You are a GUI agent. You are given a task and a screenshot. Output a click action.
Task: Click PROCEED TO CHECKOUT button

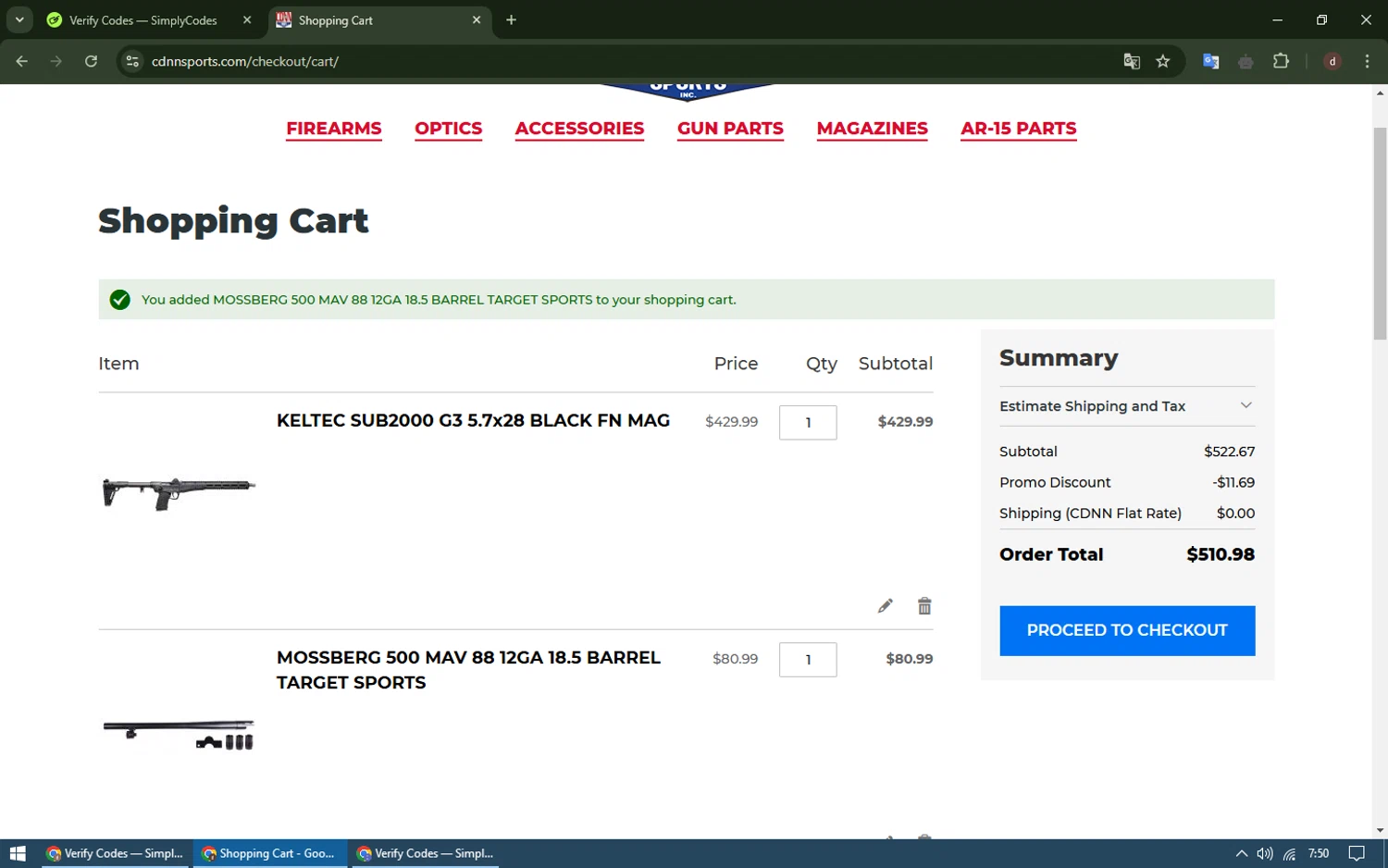(1127, 630)
